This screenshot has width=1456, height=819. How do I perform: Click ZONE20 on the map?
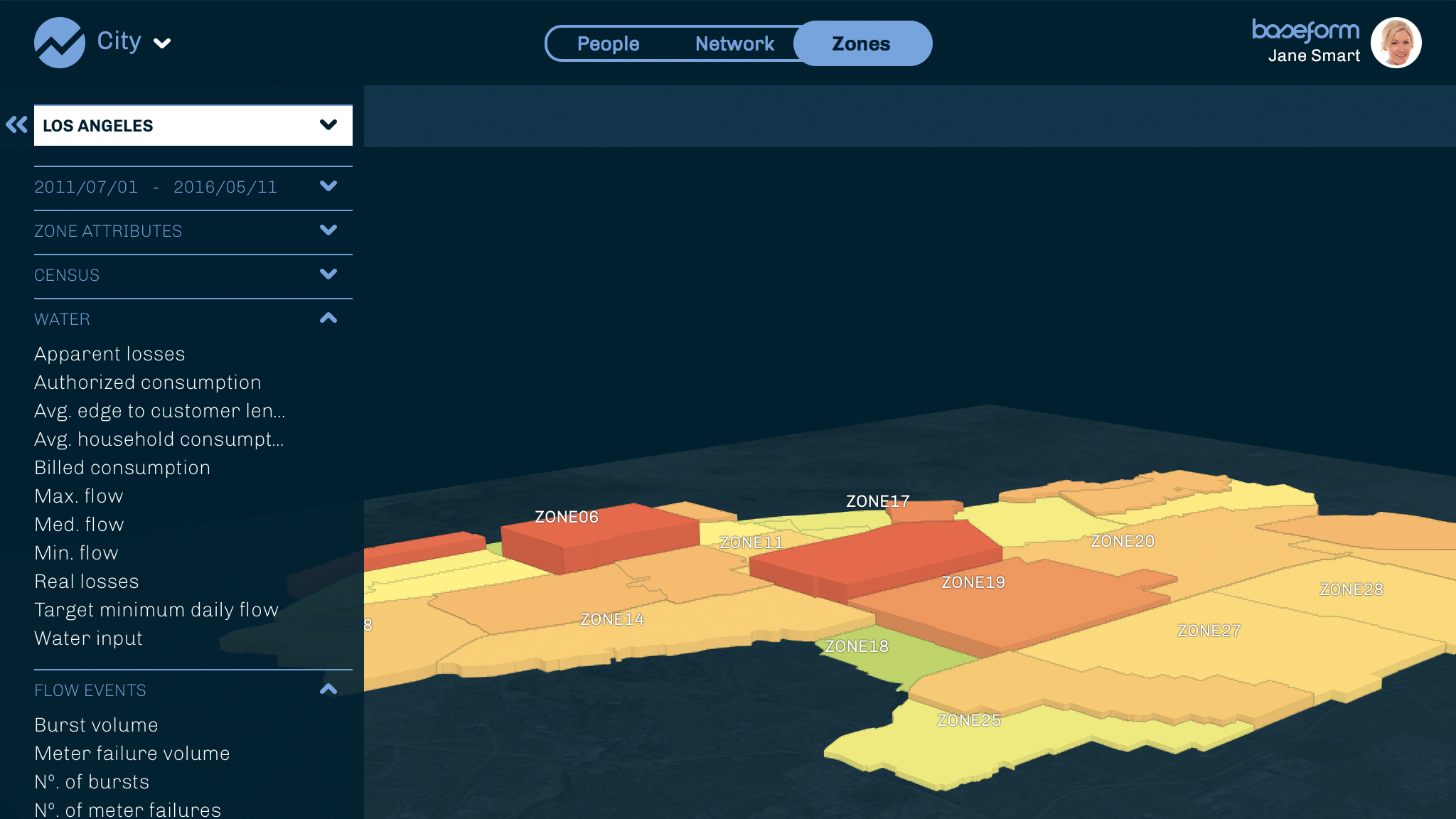[x=1123, y=541]
